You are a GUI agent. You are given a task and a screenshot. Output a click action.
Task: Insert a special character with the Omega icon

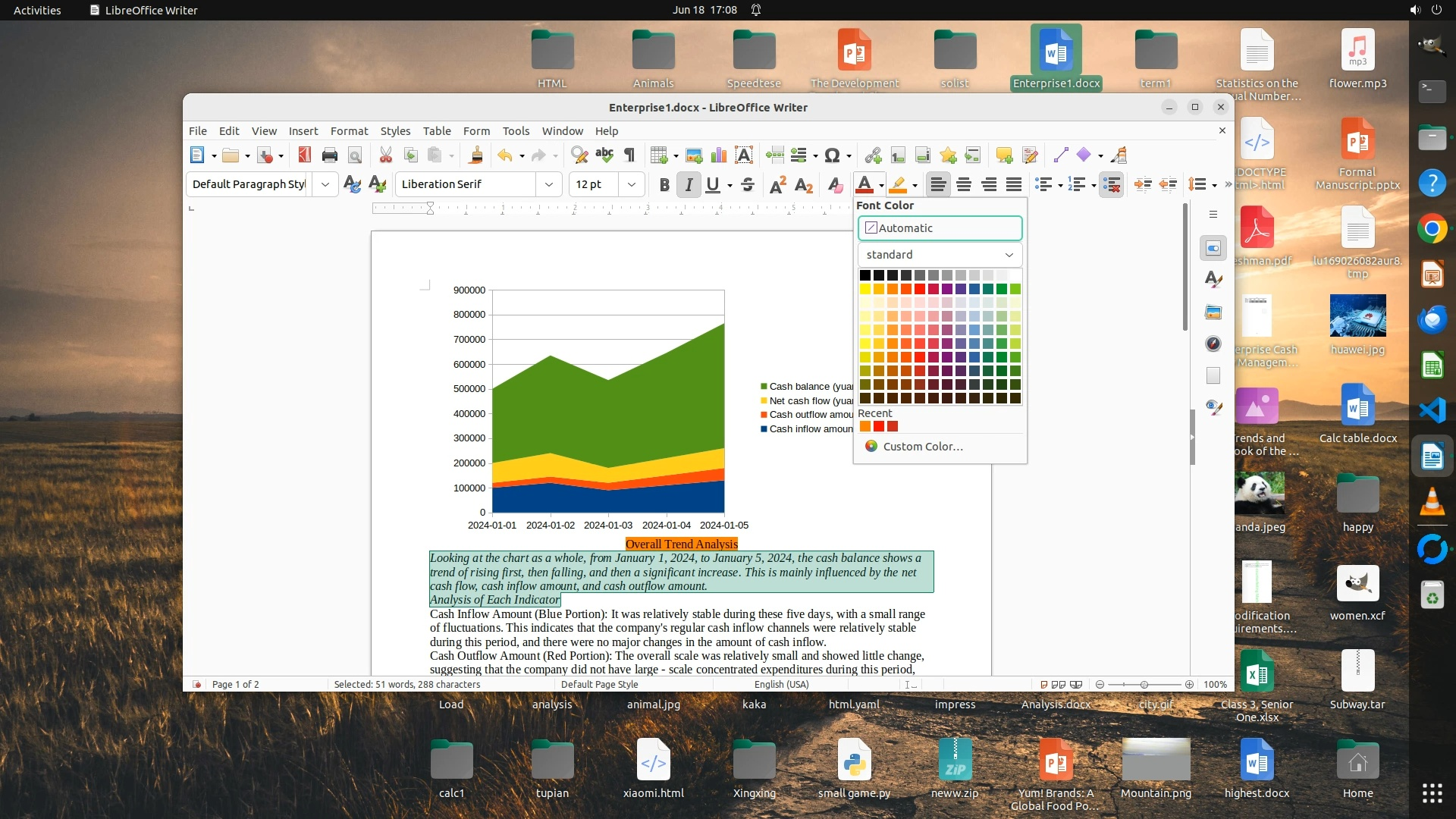[x=832, y=155]
